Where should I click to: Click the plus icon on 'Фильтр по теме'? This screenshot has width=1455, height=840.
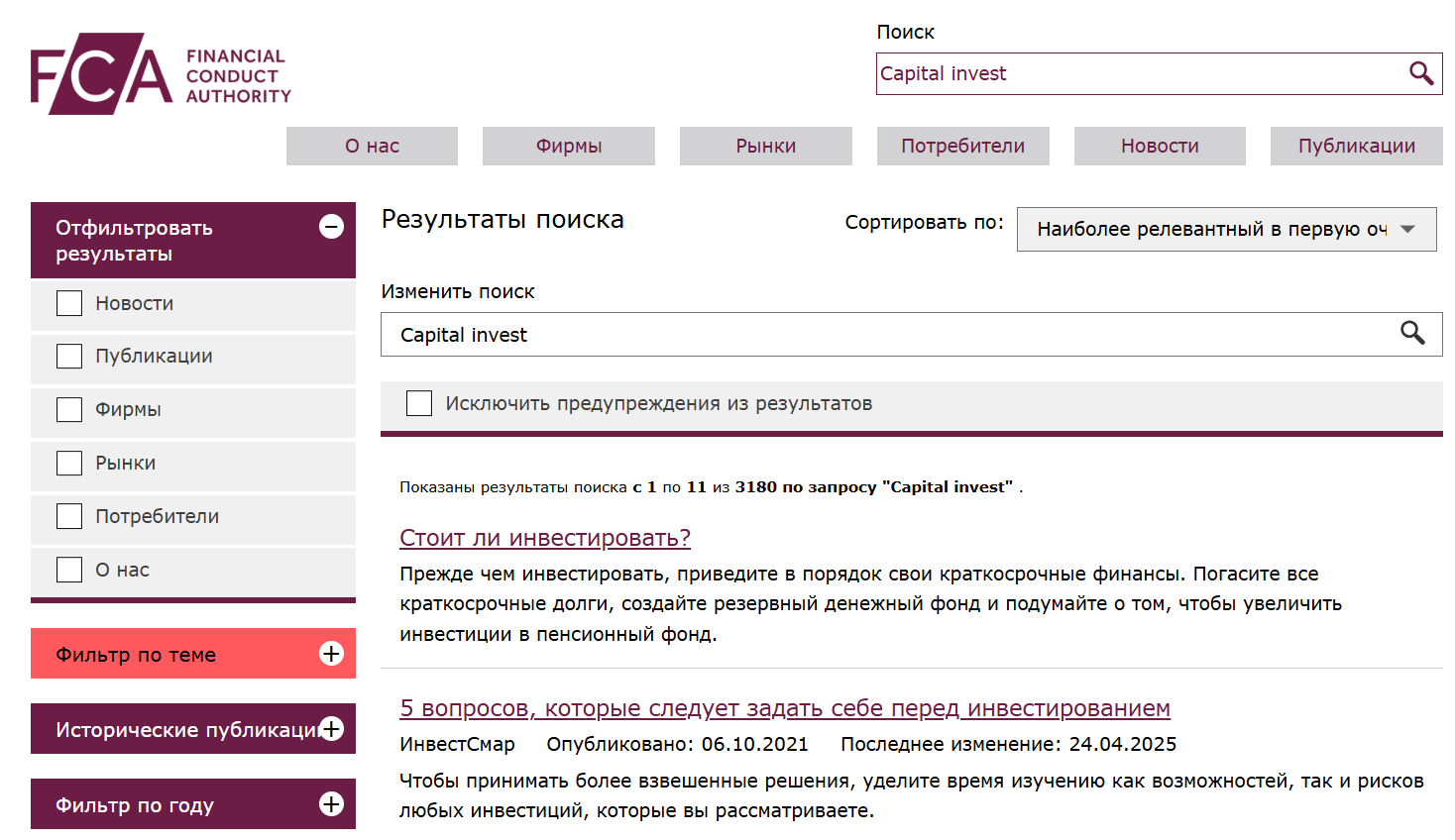tap(331, 654)
